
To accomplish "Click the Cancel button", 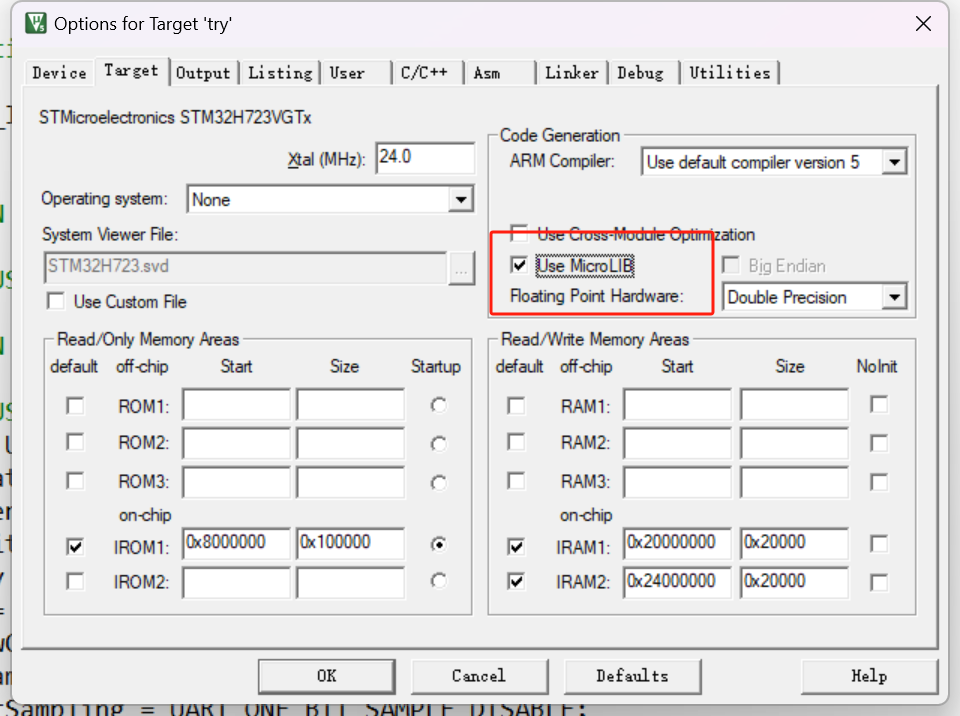I will coord(479,676).
